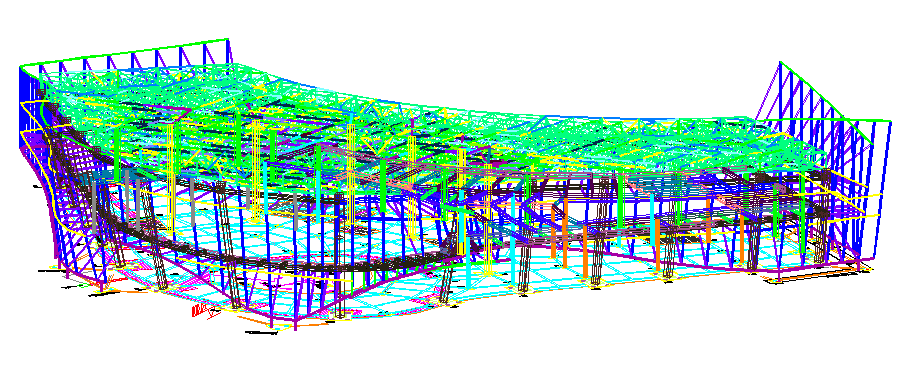Click the yellow horizontal line on right wall
910x367 pixels.
point(847,214)
